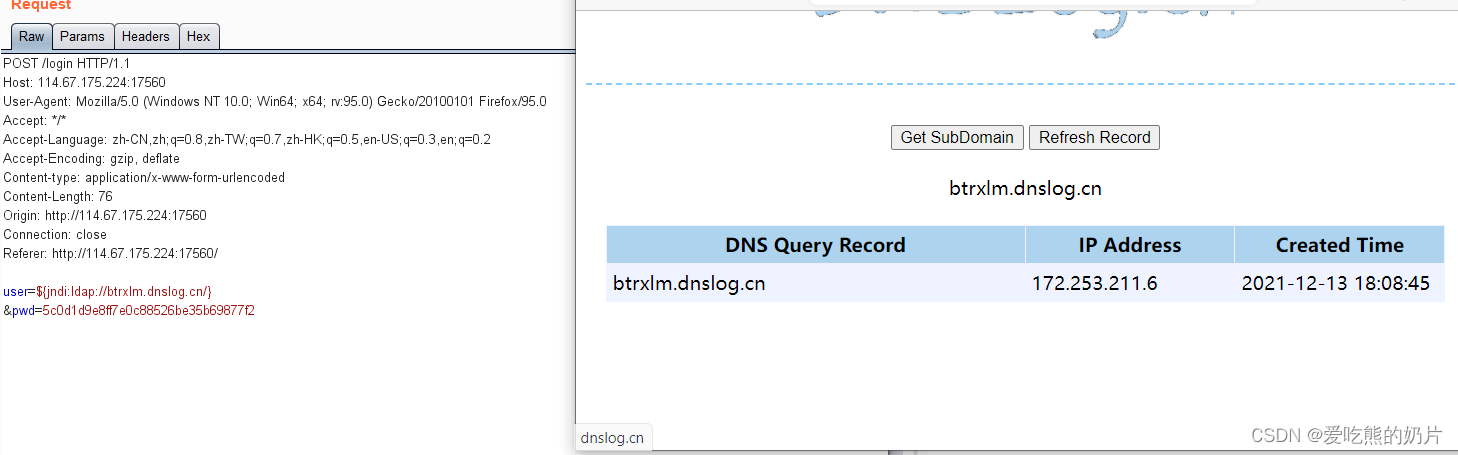Click the POST /login HTTP/1.1 request line
The width and height of the screenshot is (1458, 455).
(67, 64)
